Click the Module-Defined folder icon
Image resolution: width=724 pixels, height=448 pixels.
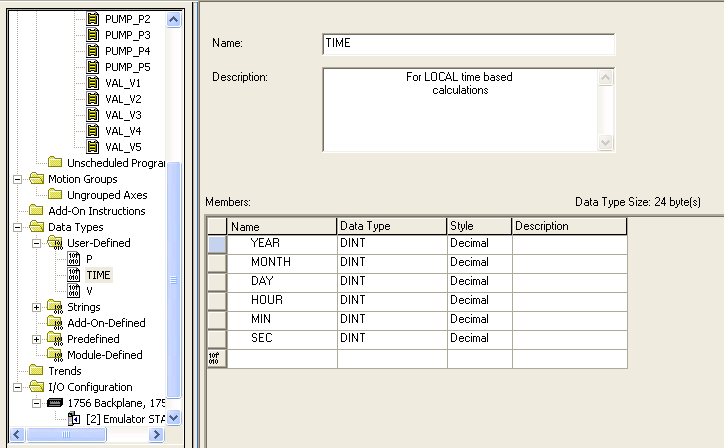coord(55,355)
